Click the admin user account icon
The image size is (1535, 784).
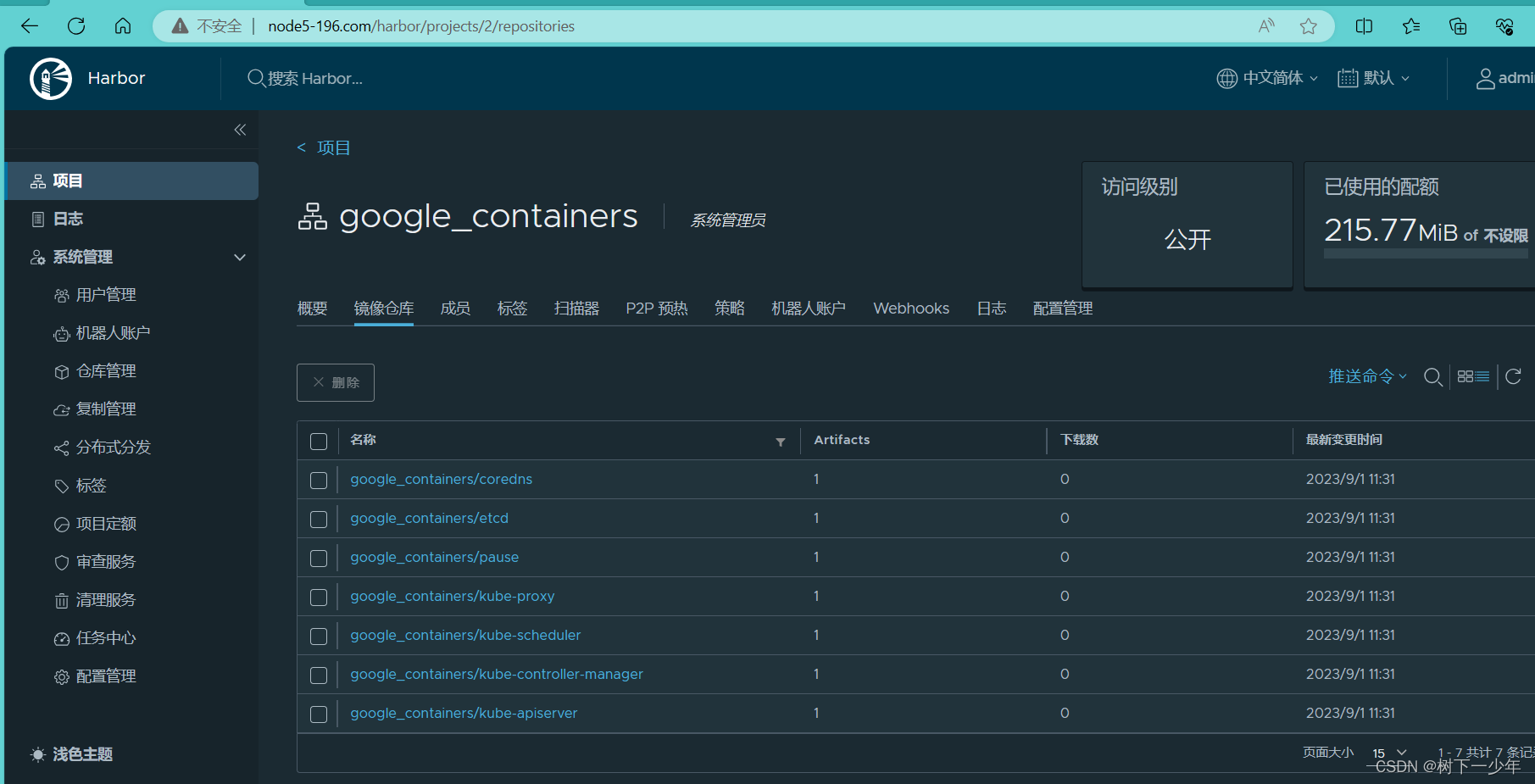(x=1485, y=79)
